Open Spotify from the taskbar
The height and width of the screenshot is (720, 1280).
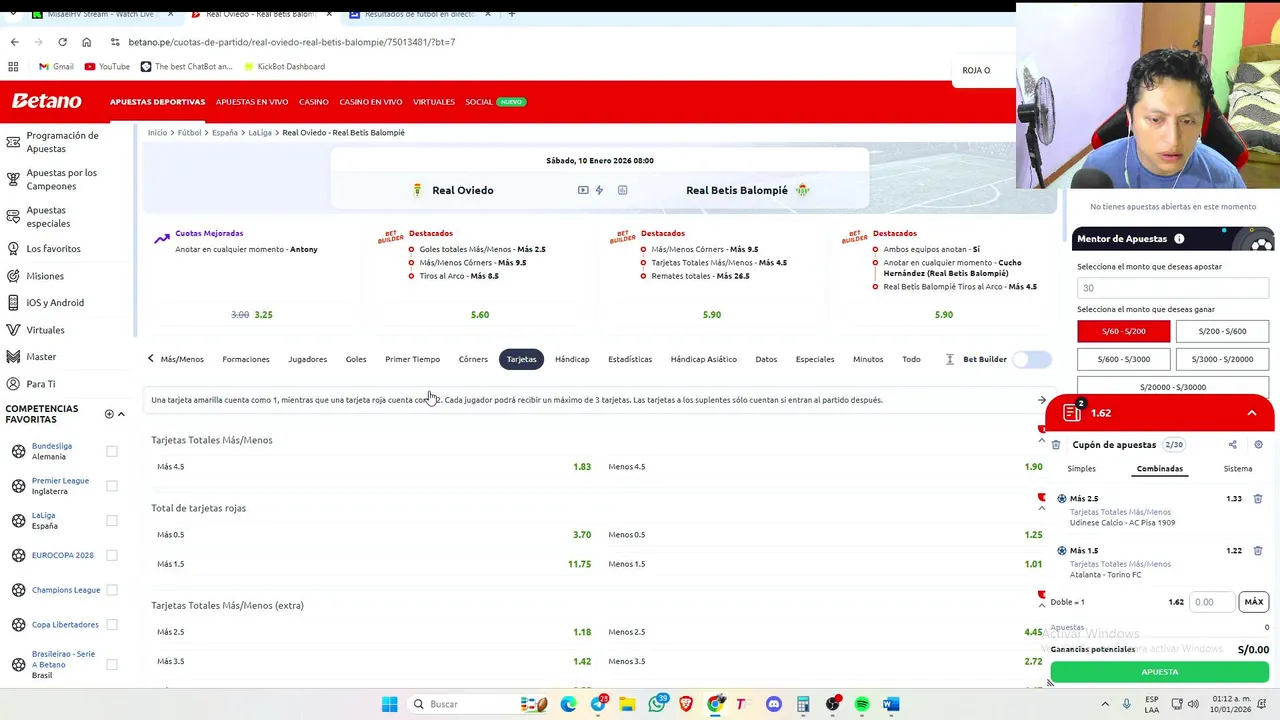[862, 704]
